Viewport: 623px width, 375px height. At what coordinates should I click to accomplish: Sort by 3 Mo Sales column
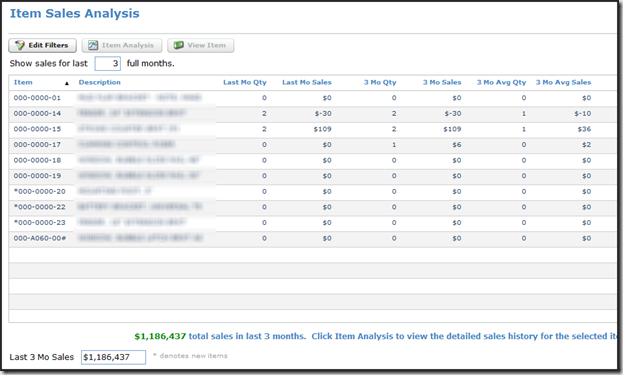(442, 82)
